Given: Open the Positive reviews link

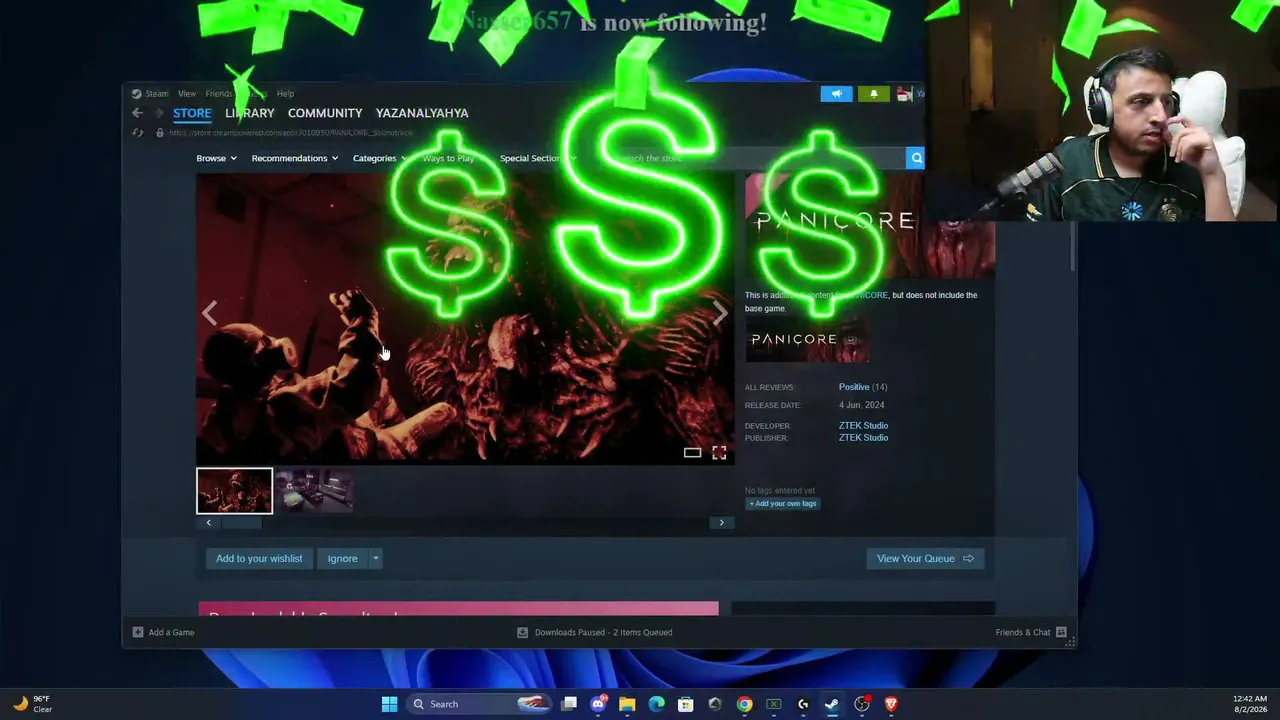Looking at the screenshot, I should point(854,387).
